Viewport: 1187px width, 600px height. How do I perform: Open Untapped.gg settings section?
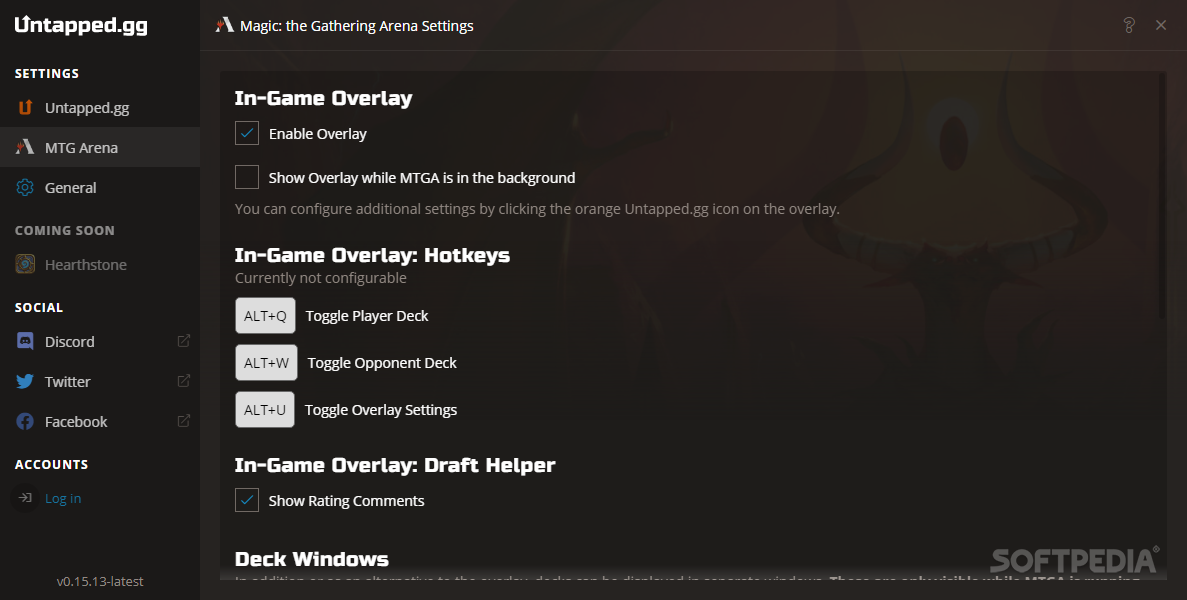point(100,107)
